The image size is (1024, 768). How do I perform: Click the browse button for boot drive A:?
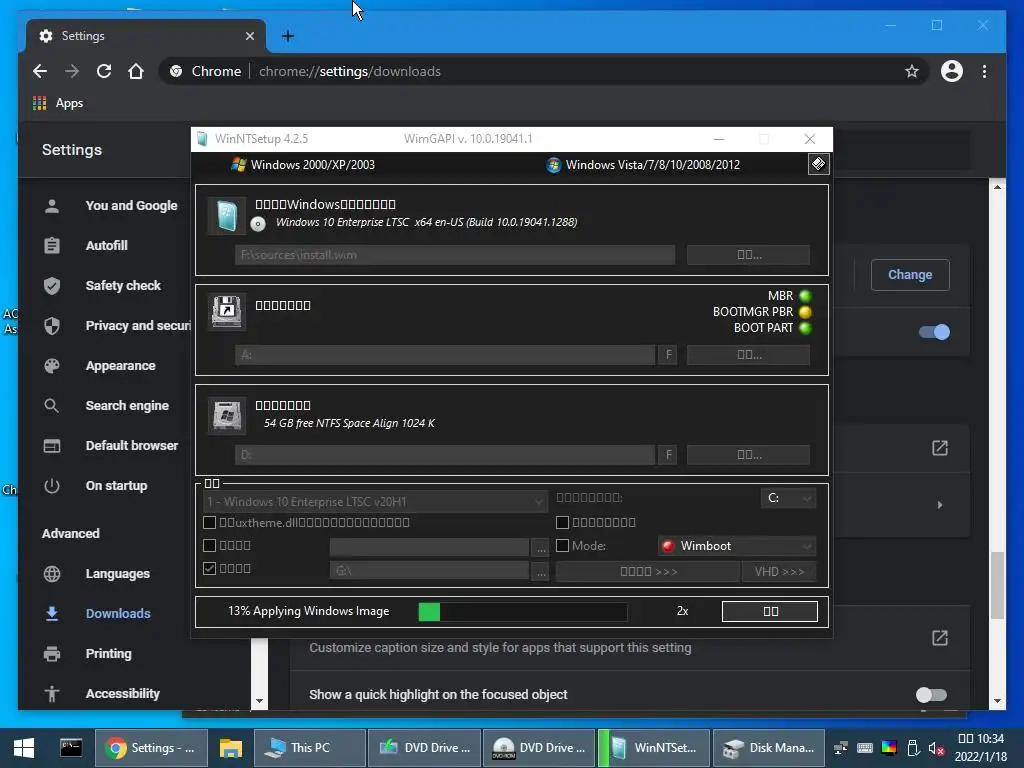coord(748,355)
